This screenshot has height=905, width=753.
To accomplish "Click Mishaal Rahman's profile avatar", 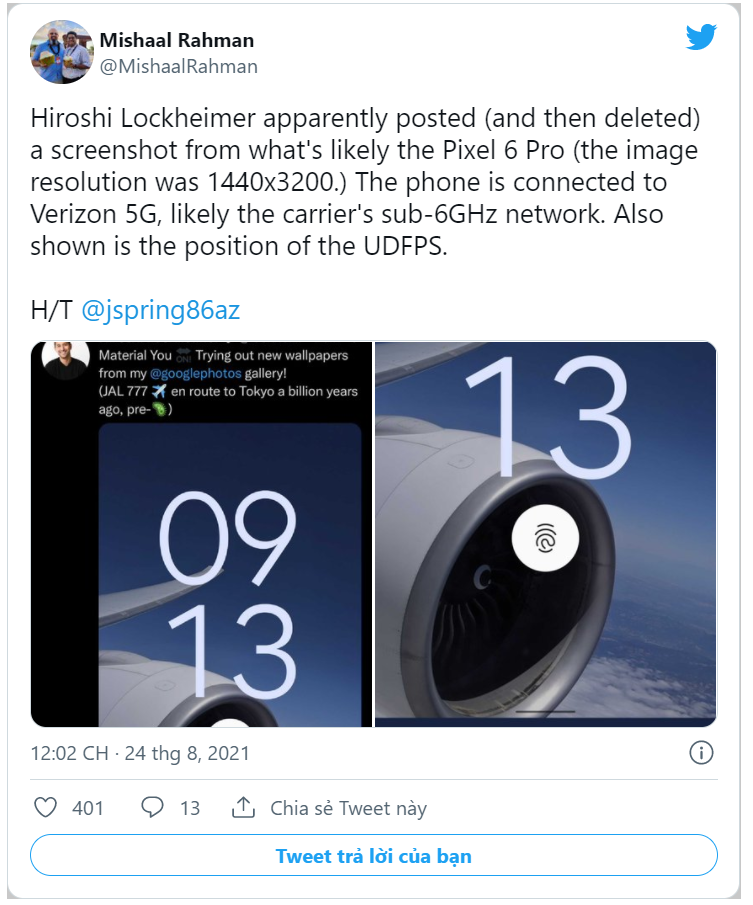I will [x=63, y=51].
